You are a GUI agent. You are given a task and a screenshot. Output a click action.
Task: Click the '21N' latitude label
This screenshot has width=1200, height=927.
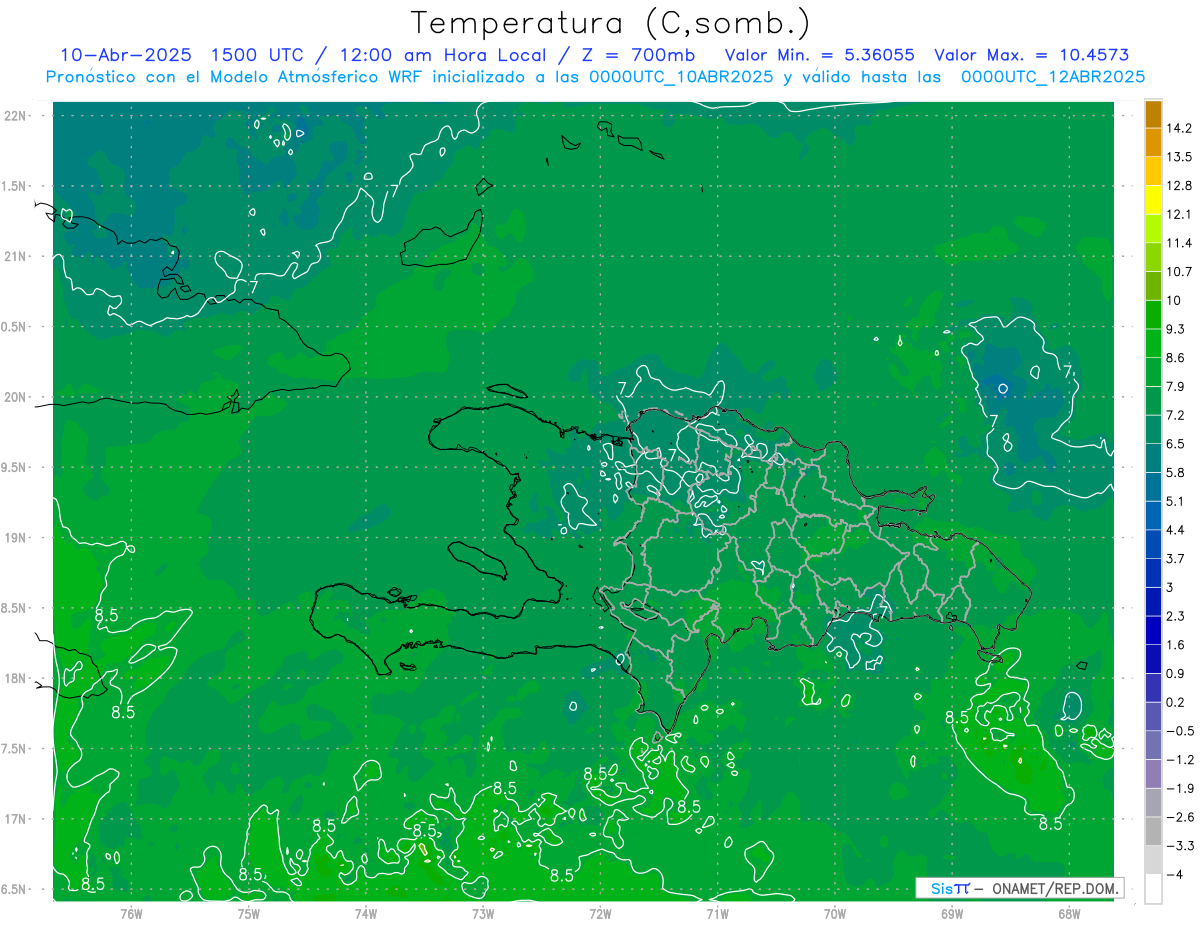17,256
